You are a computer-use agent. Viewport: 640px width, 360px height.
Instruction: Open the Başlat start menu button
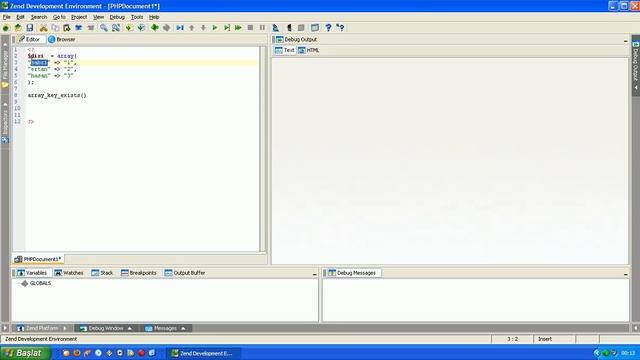point(25,353)
